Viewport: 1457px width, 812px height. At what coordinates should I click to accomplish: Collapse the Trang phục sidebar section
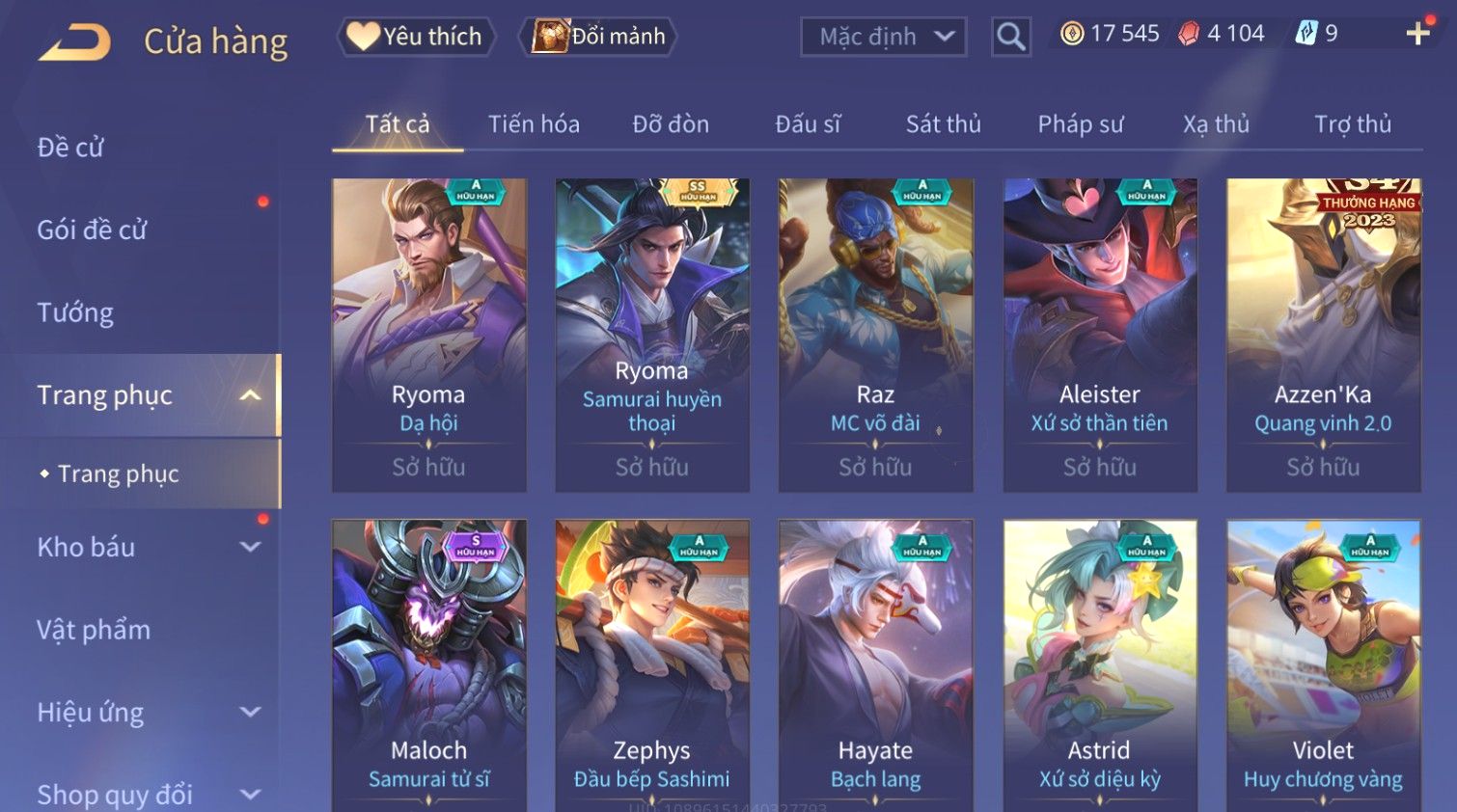coord(250,395)
